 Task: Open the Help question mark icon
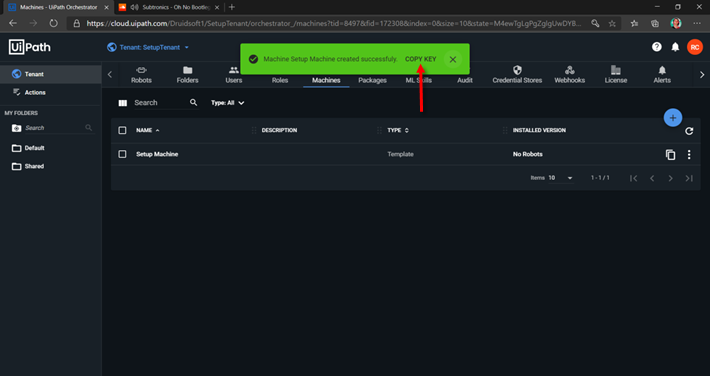coord(657,47)
